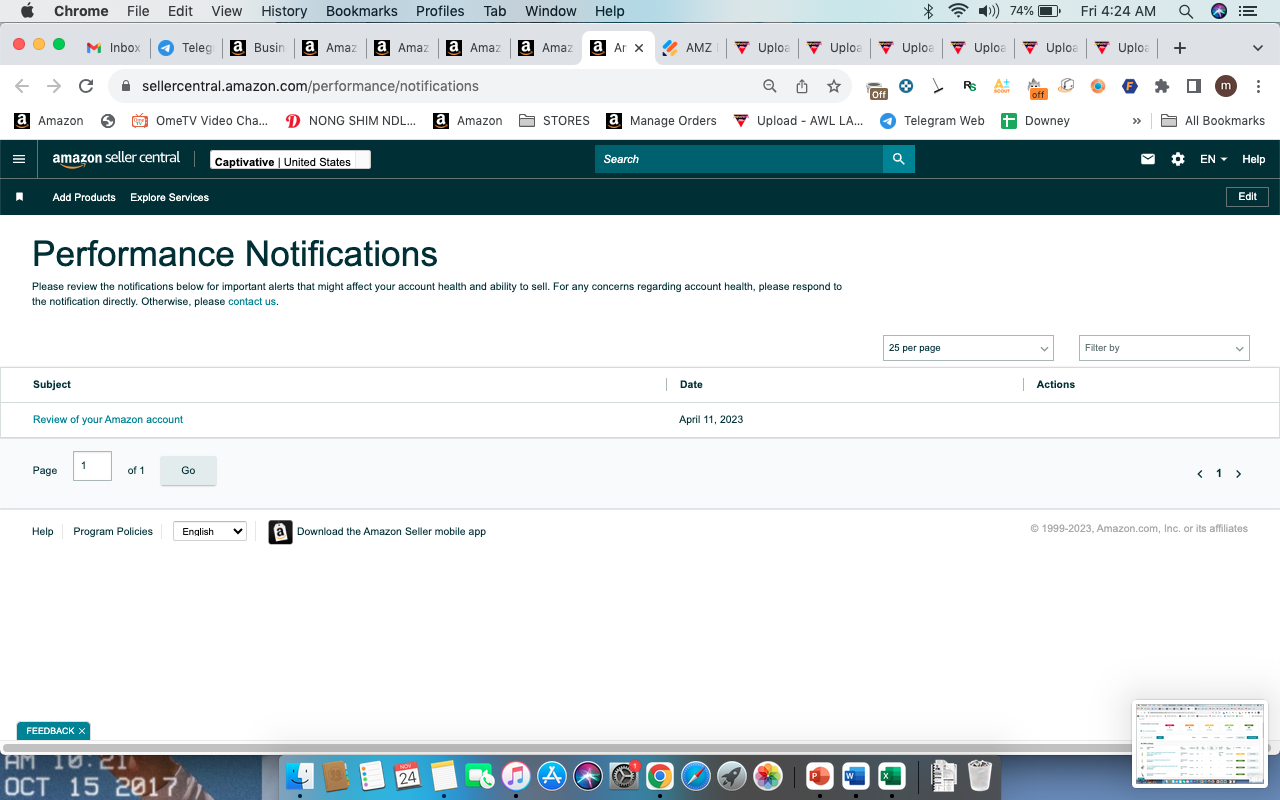This screenshot has height=800, width=1280.
Task: Open the Review of your Amazon account notification
Action: coord(108,420)
